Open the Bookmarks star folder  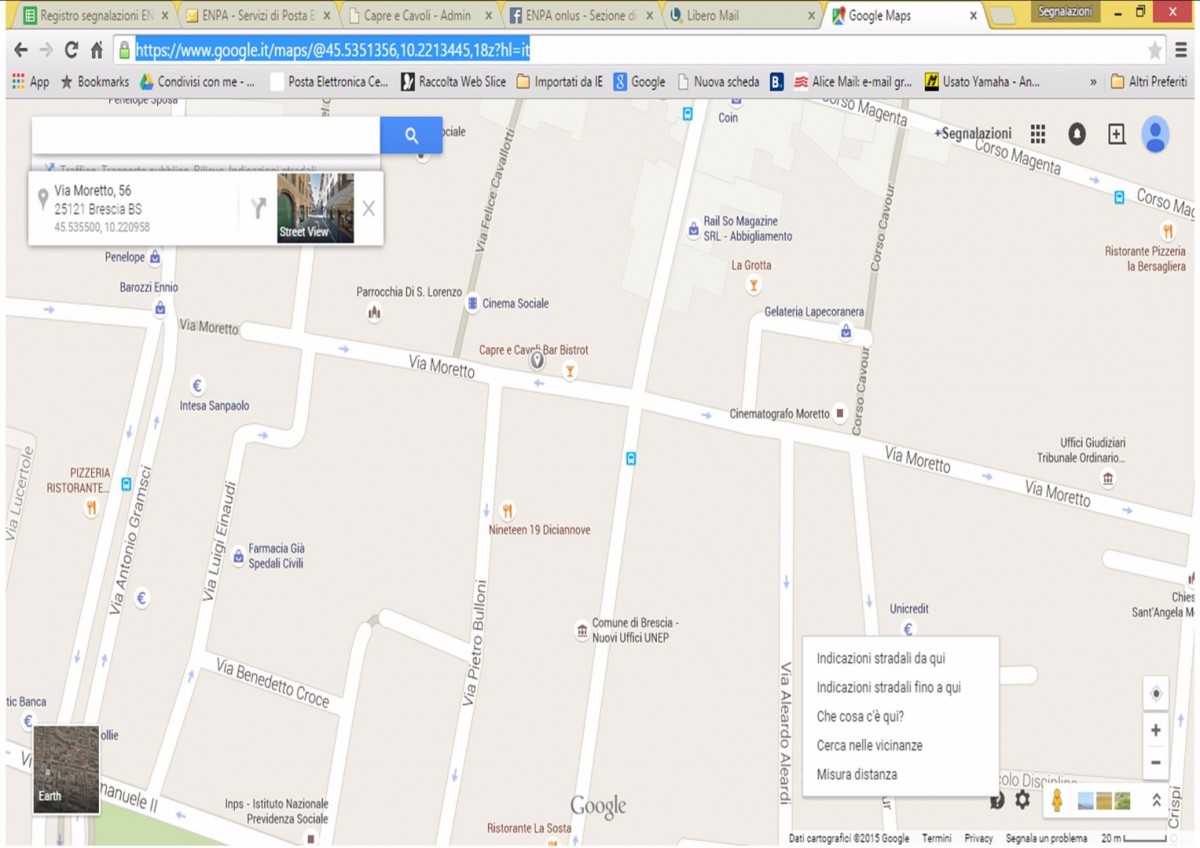95,82
